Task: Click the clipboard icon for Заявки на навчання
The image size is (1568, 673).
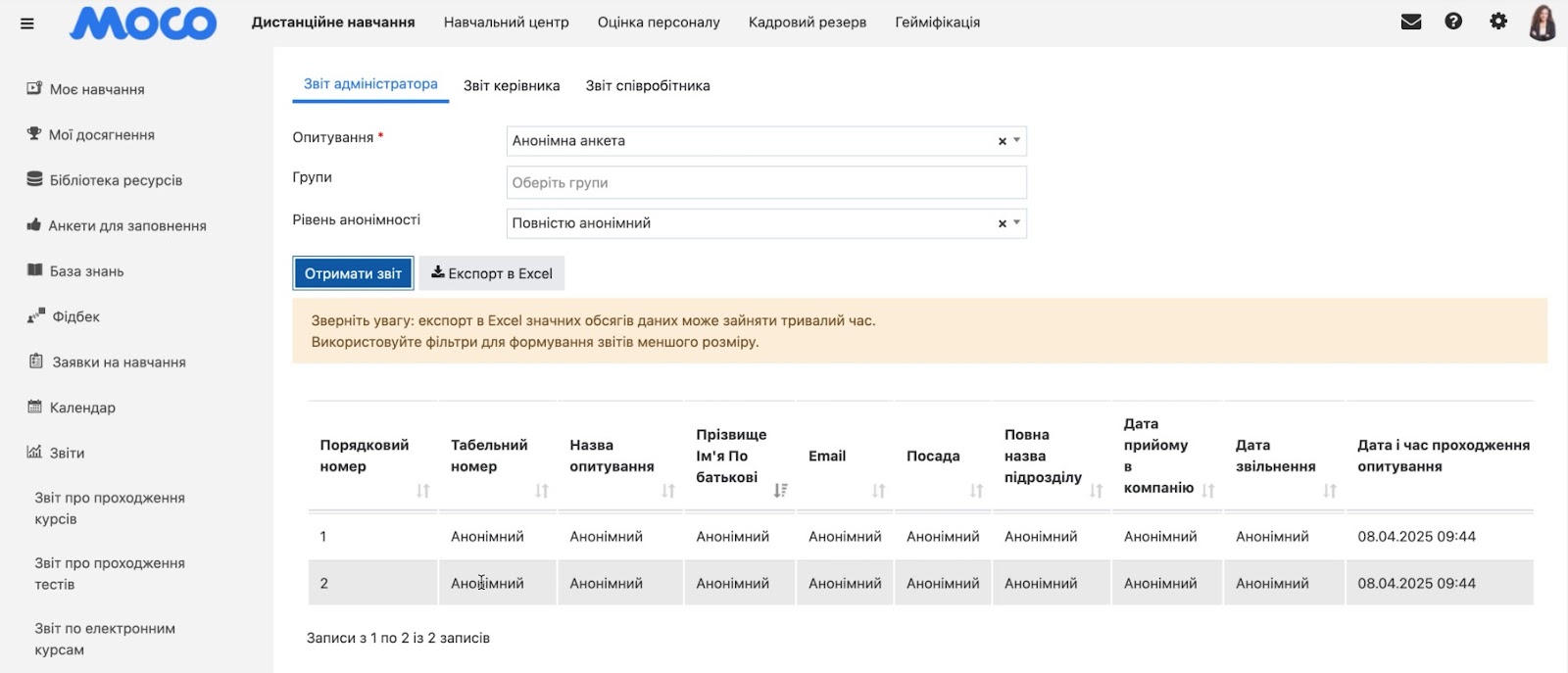Action: 35,361
